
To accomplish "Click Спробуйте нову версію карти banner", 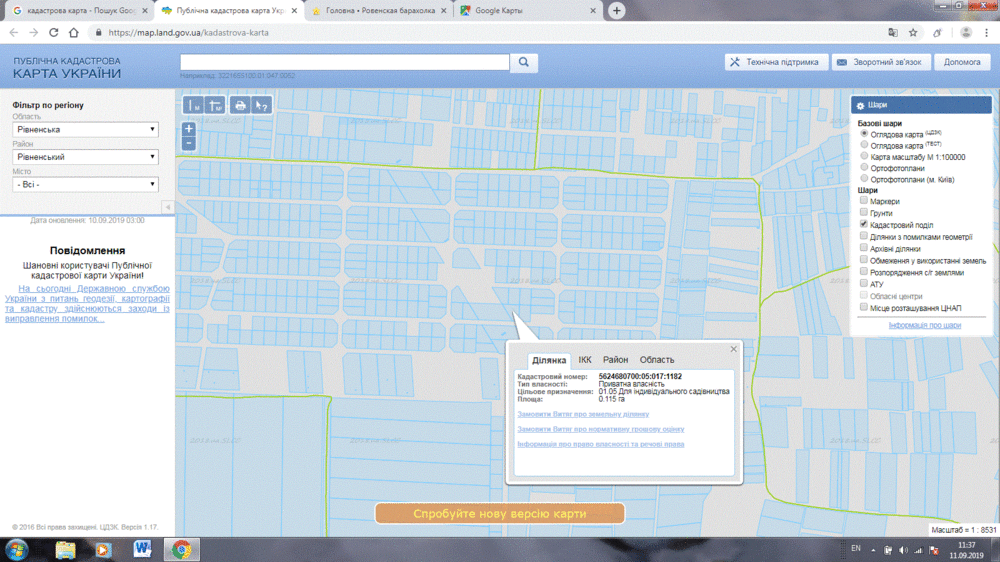I will pos(499,514).
